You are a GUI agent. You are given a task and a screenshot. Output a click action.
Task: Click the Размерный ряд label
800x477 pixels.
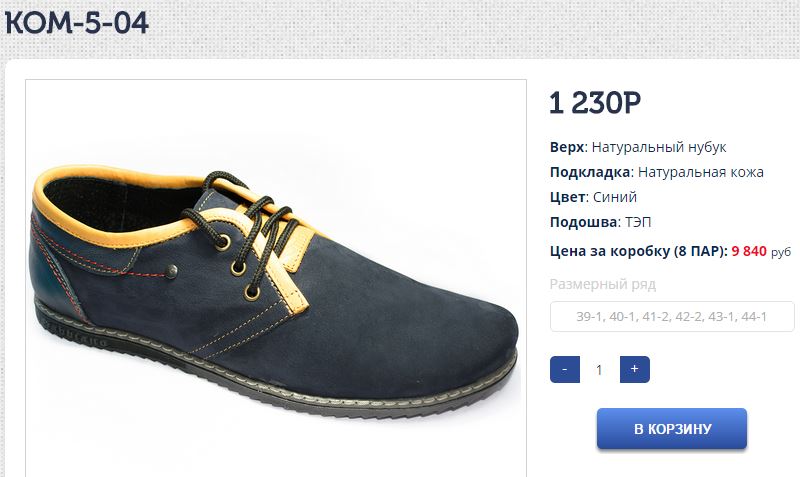click(x=603, y=284)
